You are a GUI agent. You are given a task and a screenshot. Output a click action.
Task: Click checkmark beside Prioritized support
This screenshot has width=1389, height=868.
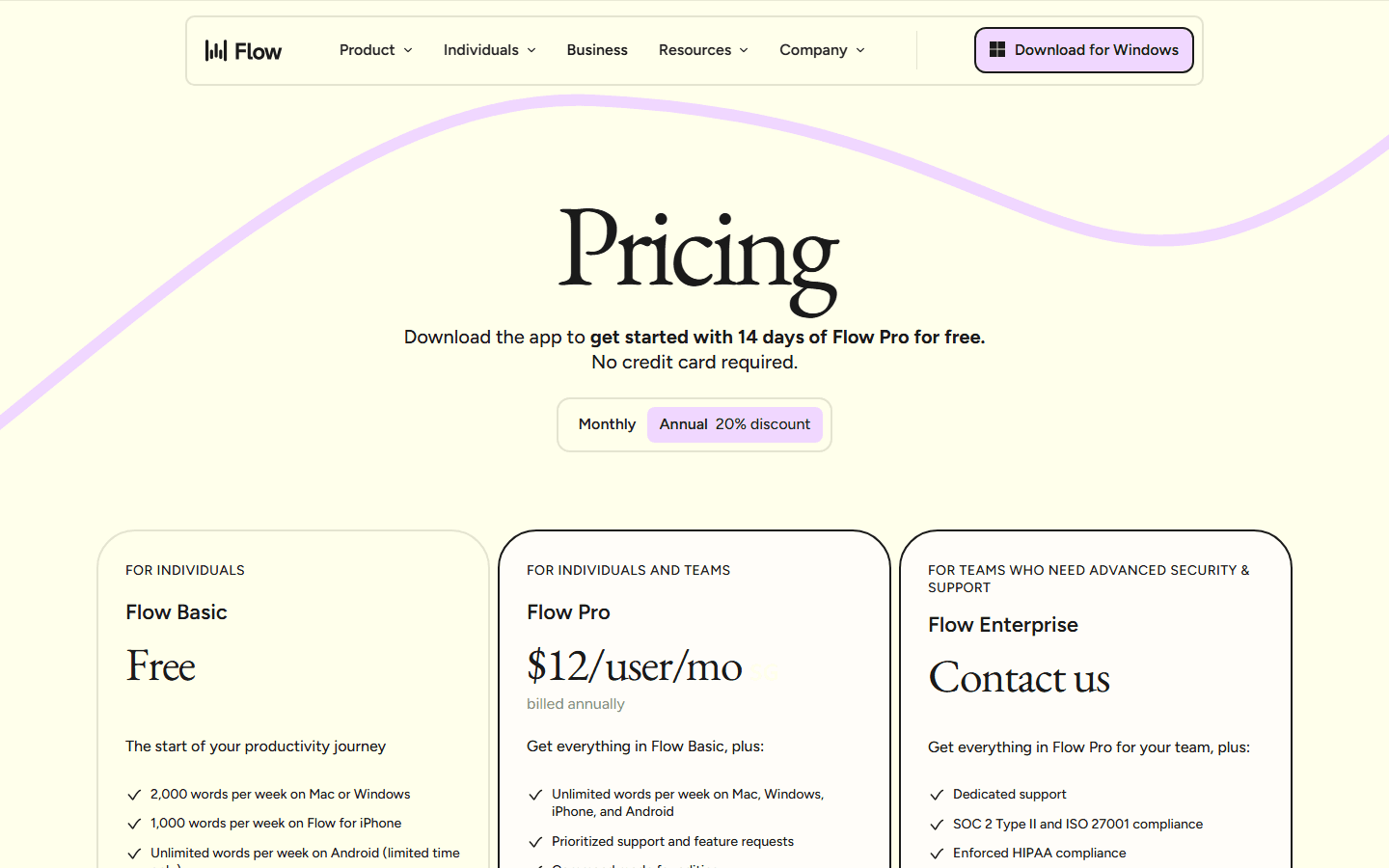point(536,842)
